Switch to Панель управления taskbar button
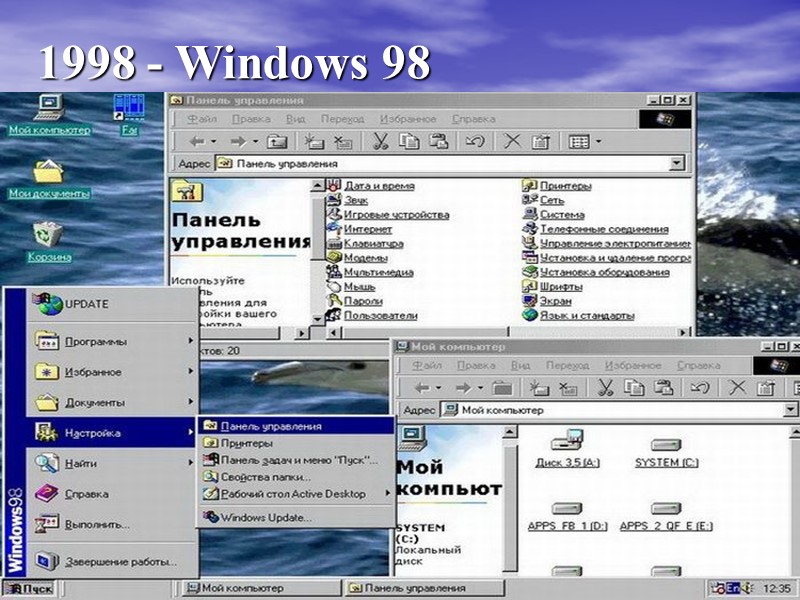The width and height of the screenshot is (800, 600). pyautogui.click(x=424, y=588)
